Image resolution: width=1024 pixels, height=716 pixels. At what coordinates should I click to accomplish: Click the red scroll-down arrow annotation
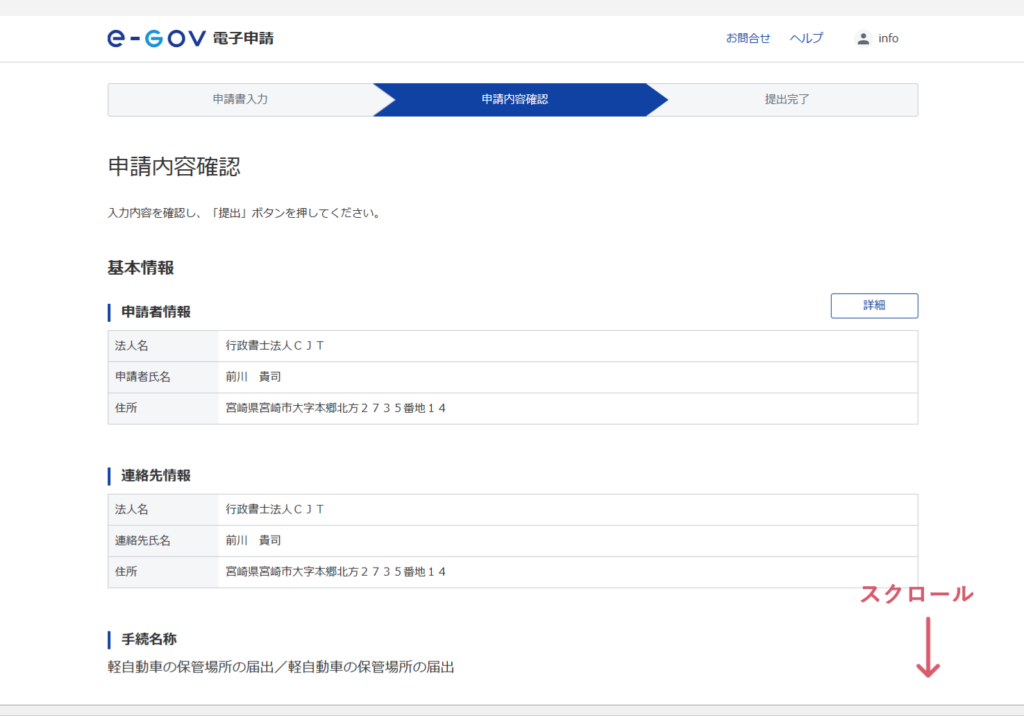[x=928, y=647]
